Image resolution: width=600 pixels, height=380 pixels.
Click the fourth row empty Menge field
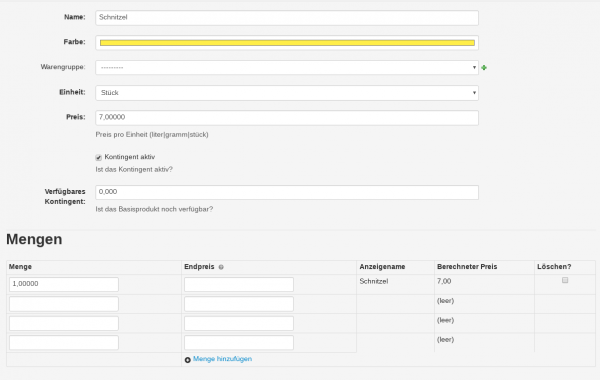tap(64, 342)
